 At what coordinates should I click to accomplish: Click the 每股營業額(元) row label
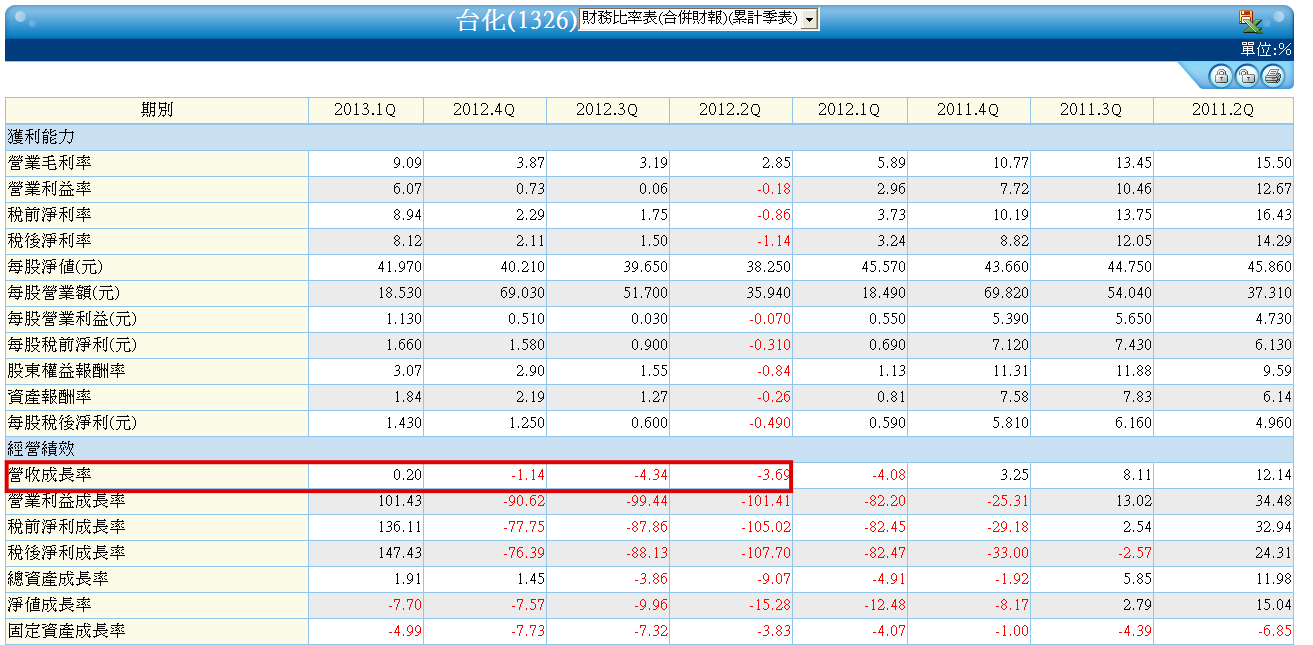tap(63, 292)
